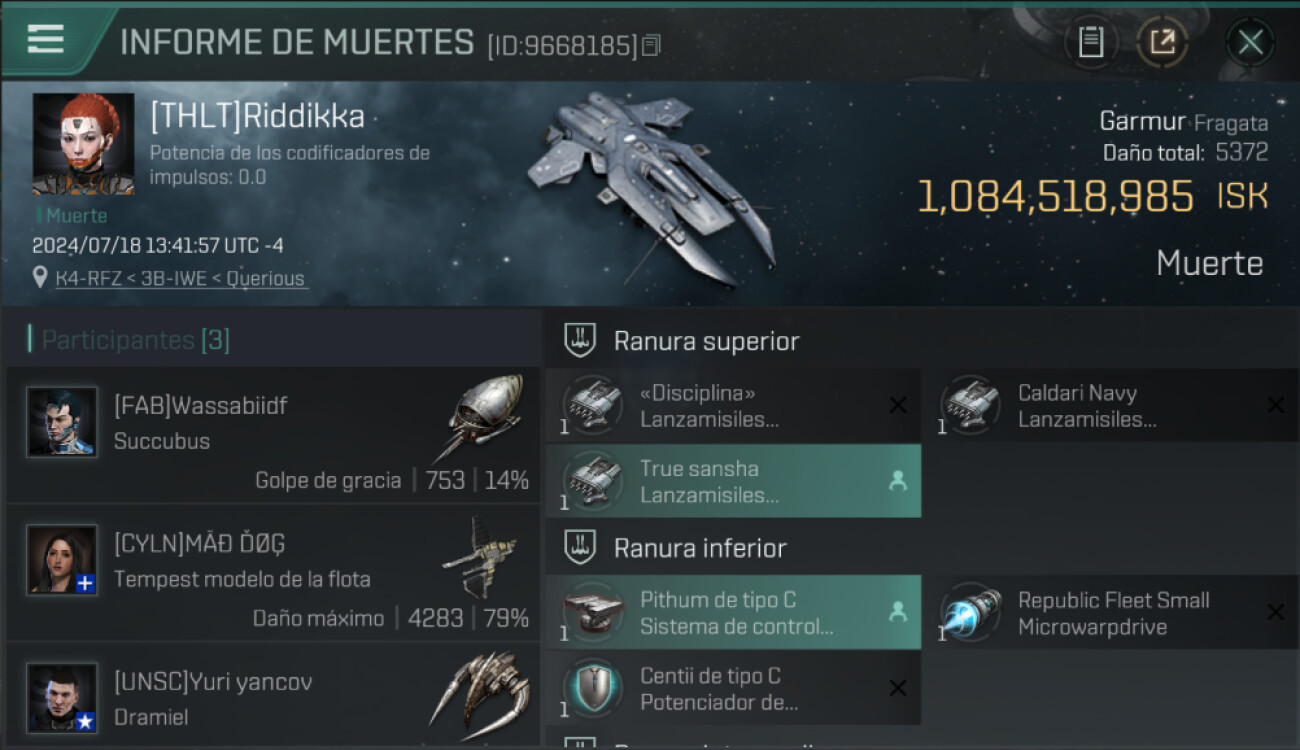Screen dimensions: 1300x750
Task: Open the hamburger menu icon
Action: click(46, 40)
